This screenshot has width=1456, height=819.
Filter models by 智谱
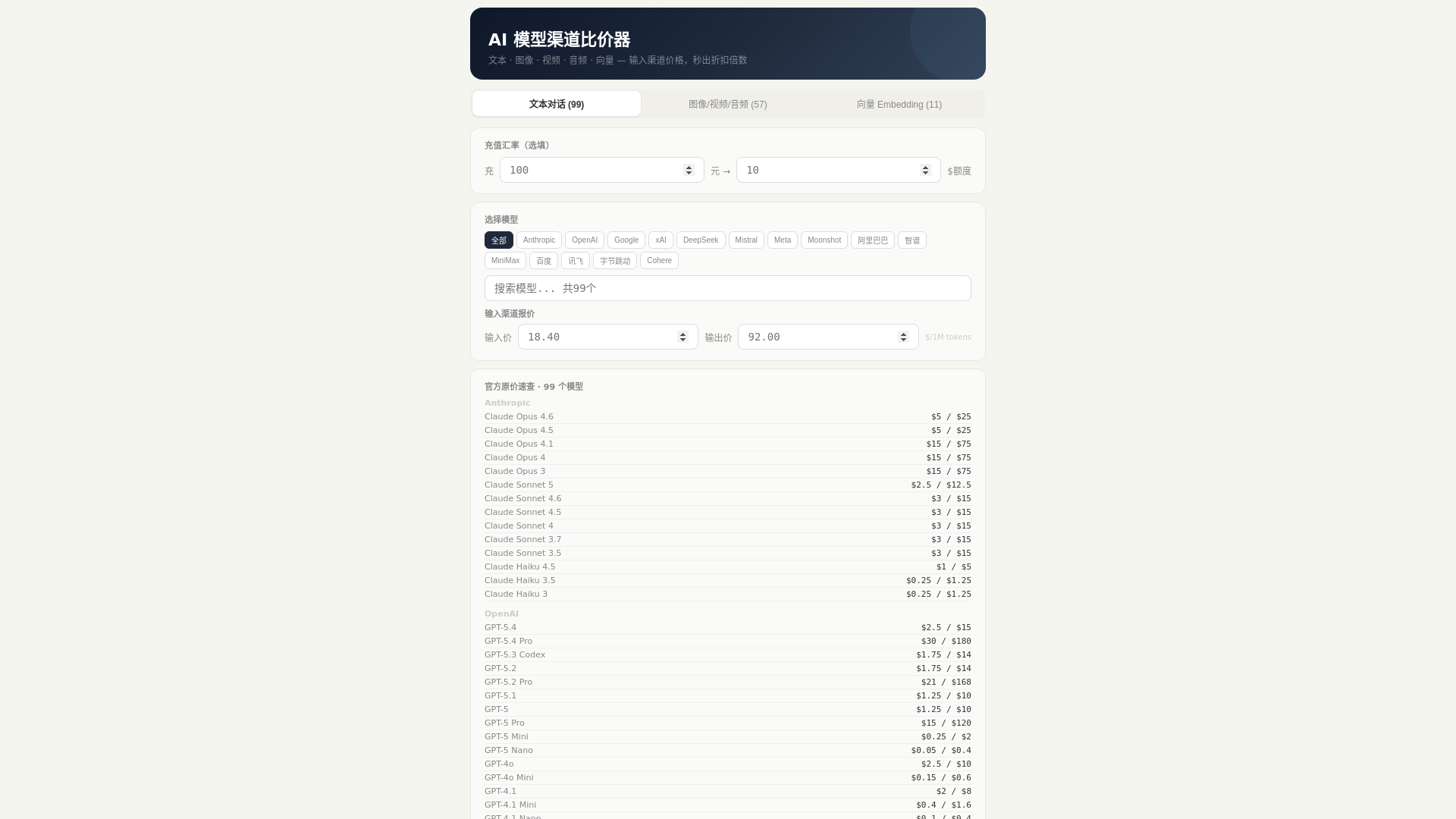[912, 240]
